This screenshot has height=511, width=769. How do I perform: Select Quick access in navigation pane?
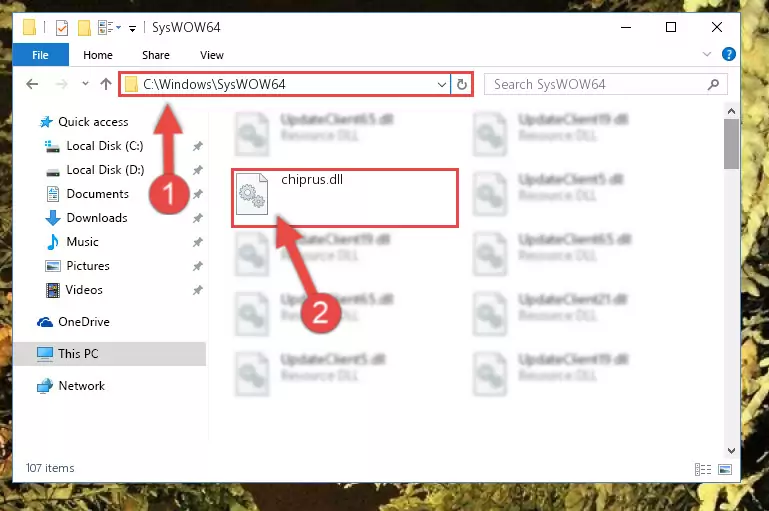tap(93, 122)
